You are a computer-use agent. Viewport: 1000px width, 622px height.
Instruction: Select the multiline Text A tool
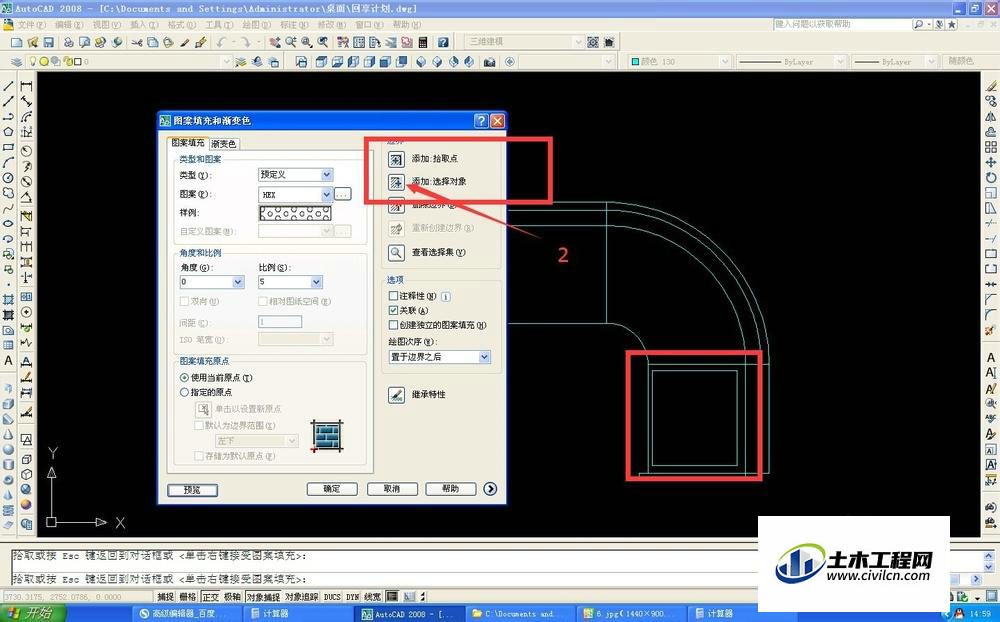8,360
